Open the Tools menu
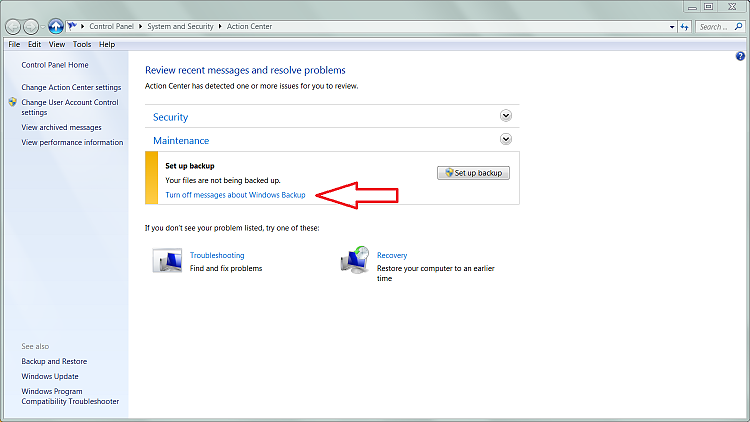Image resolution: width=750 pixels, height=422 pixels. pyautogui.click(x=82, y=44)
